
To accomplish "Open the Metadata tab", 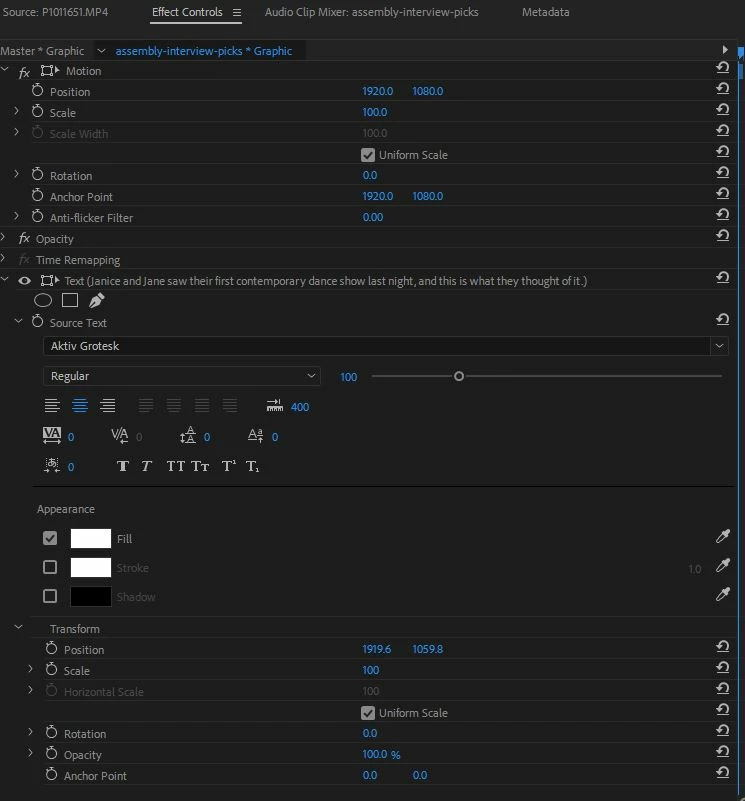I will tap(545, 12).
